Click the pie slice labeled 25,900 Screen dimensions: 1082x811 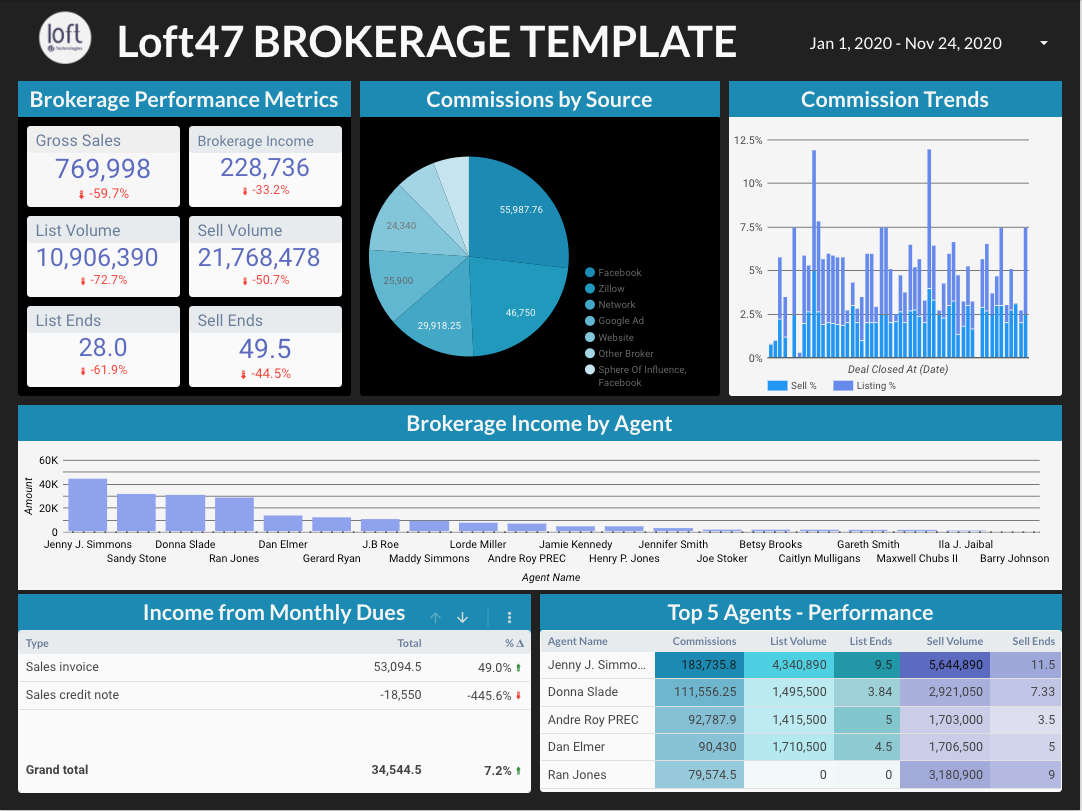click(x=399, y=280)
